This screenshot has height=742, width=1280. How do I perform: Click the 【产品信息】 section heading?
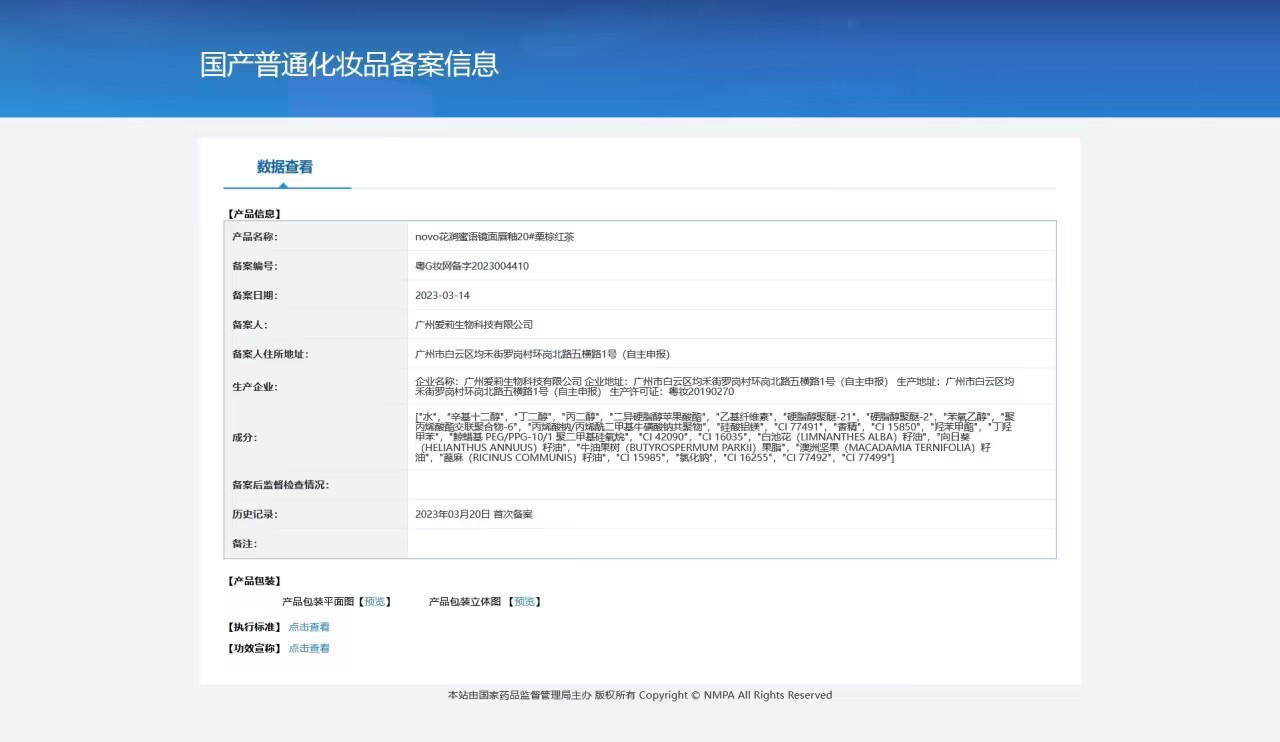click(253, 213)
